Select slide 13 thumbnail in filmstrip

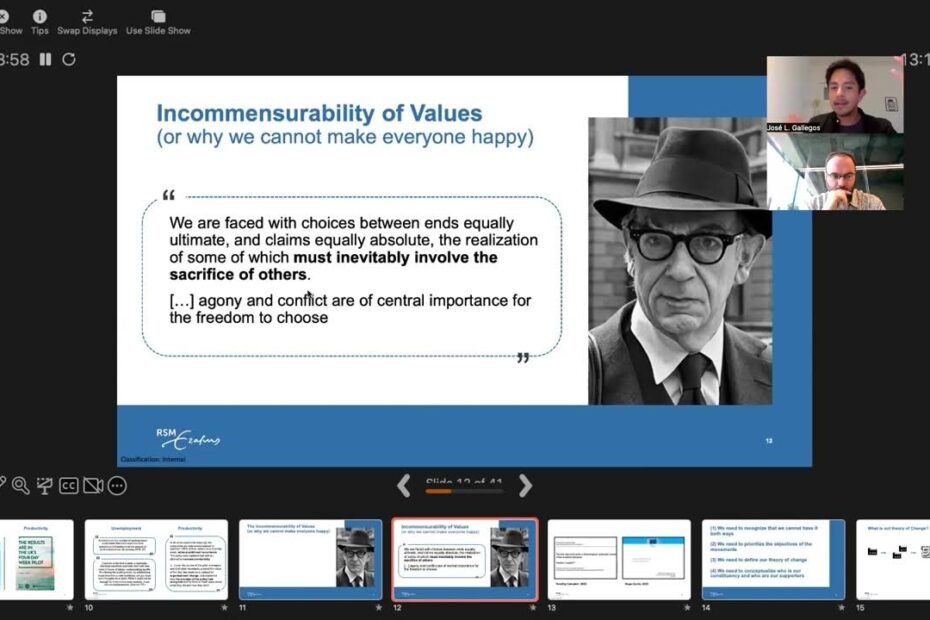[619, 559]
